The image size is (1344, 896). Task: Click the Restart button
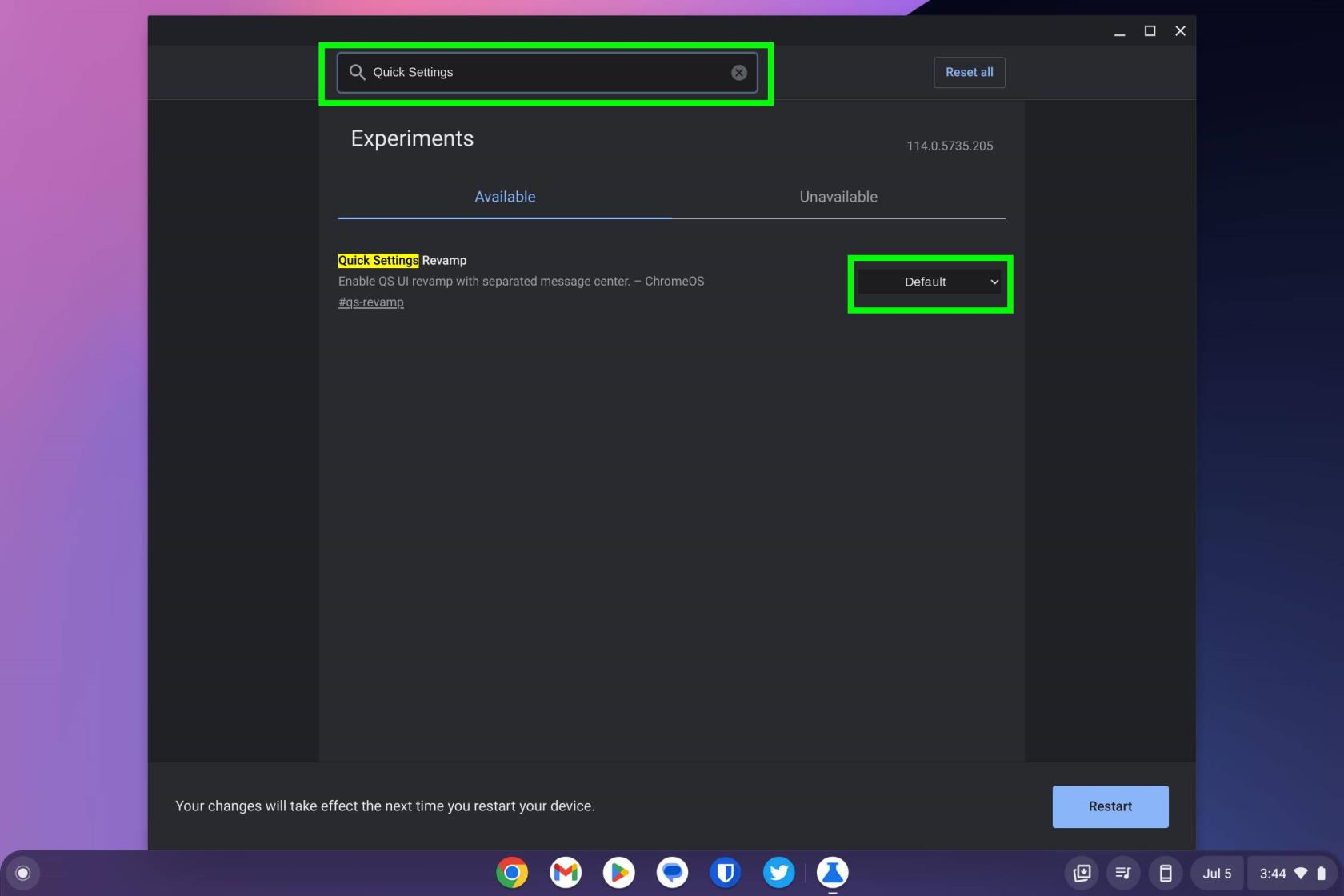[x=1110, y=806]
